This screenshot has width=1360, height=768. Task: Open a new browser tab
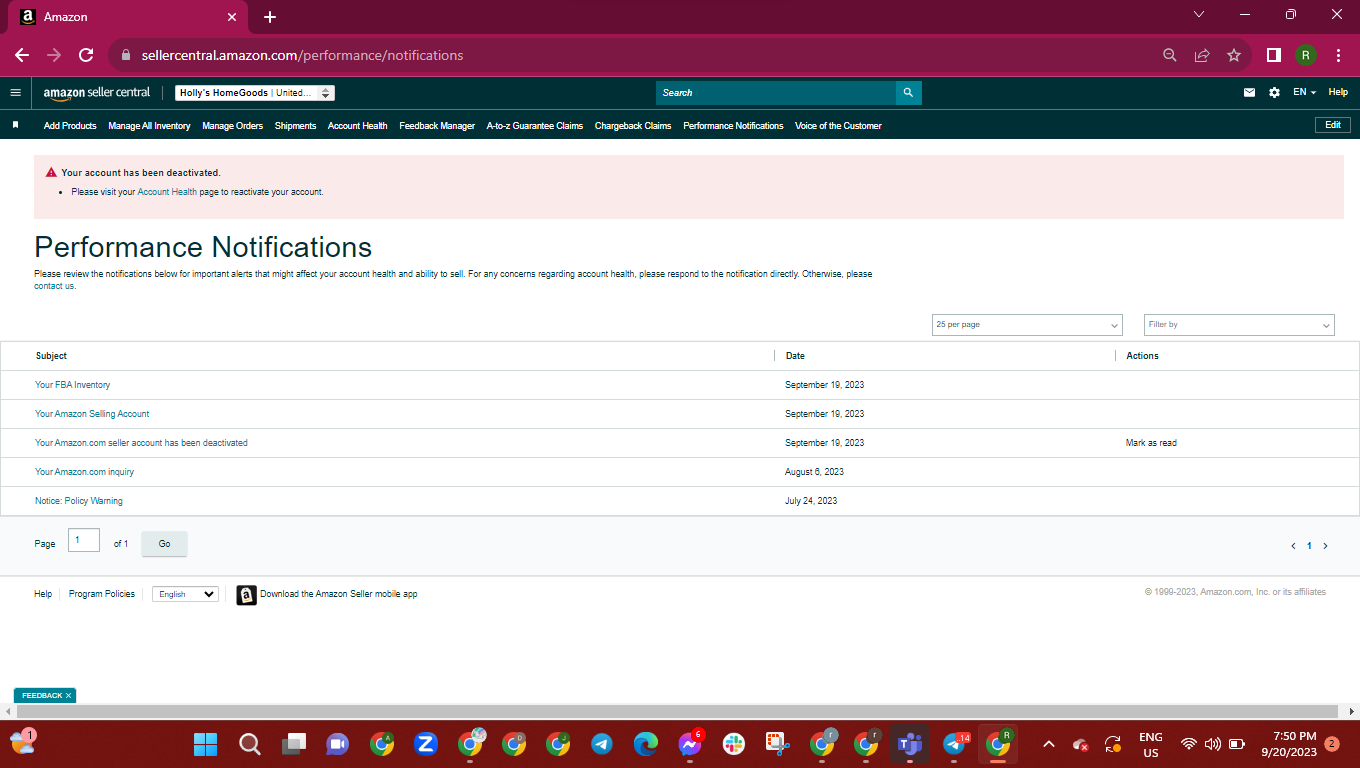(270, 17)
